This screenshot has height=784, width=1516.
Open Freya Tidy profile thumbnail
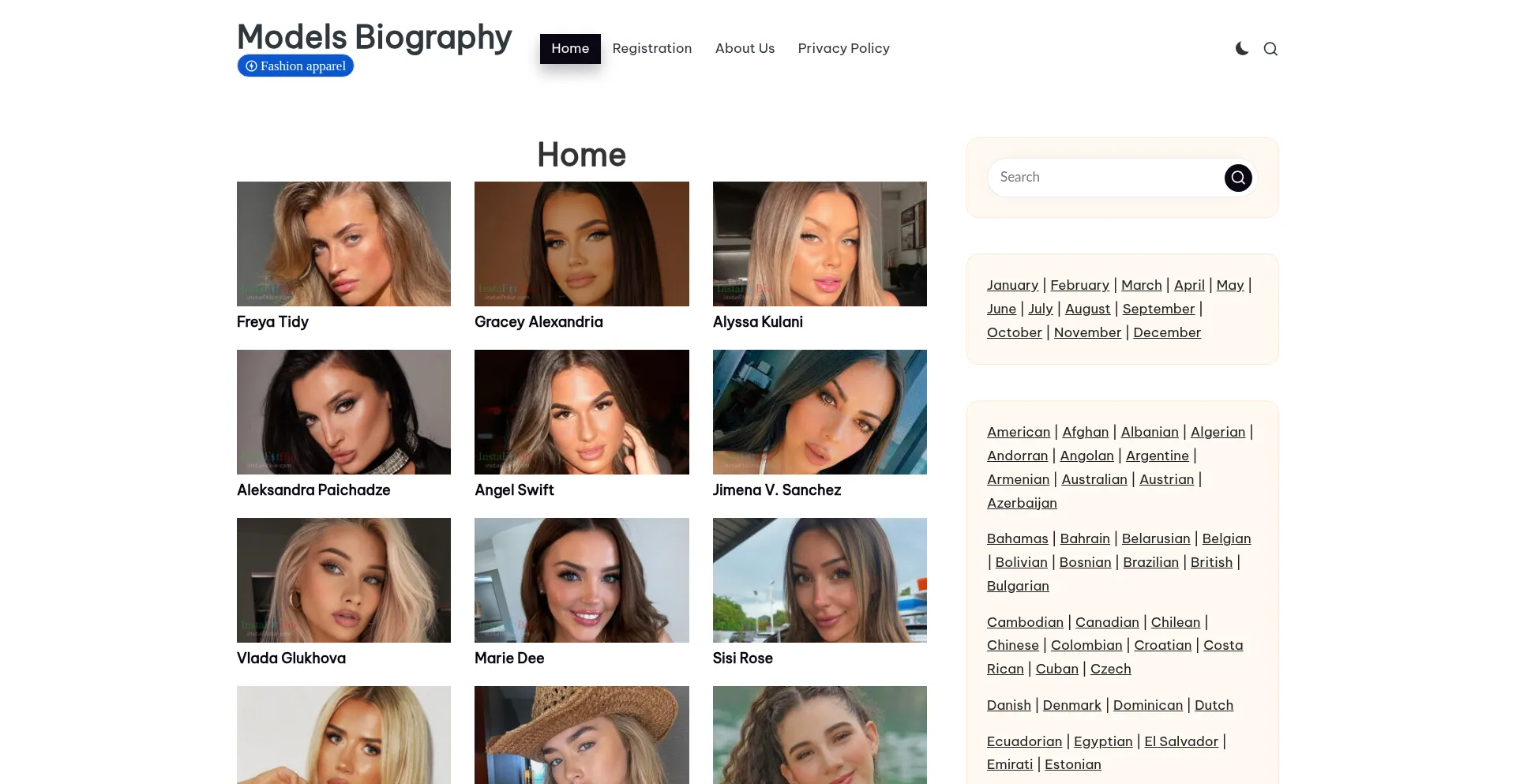pyautogui.click(x=343, y=244)
